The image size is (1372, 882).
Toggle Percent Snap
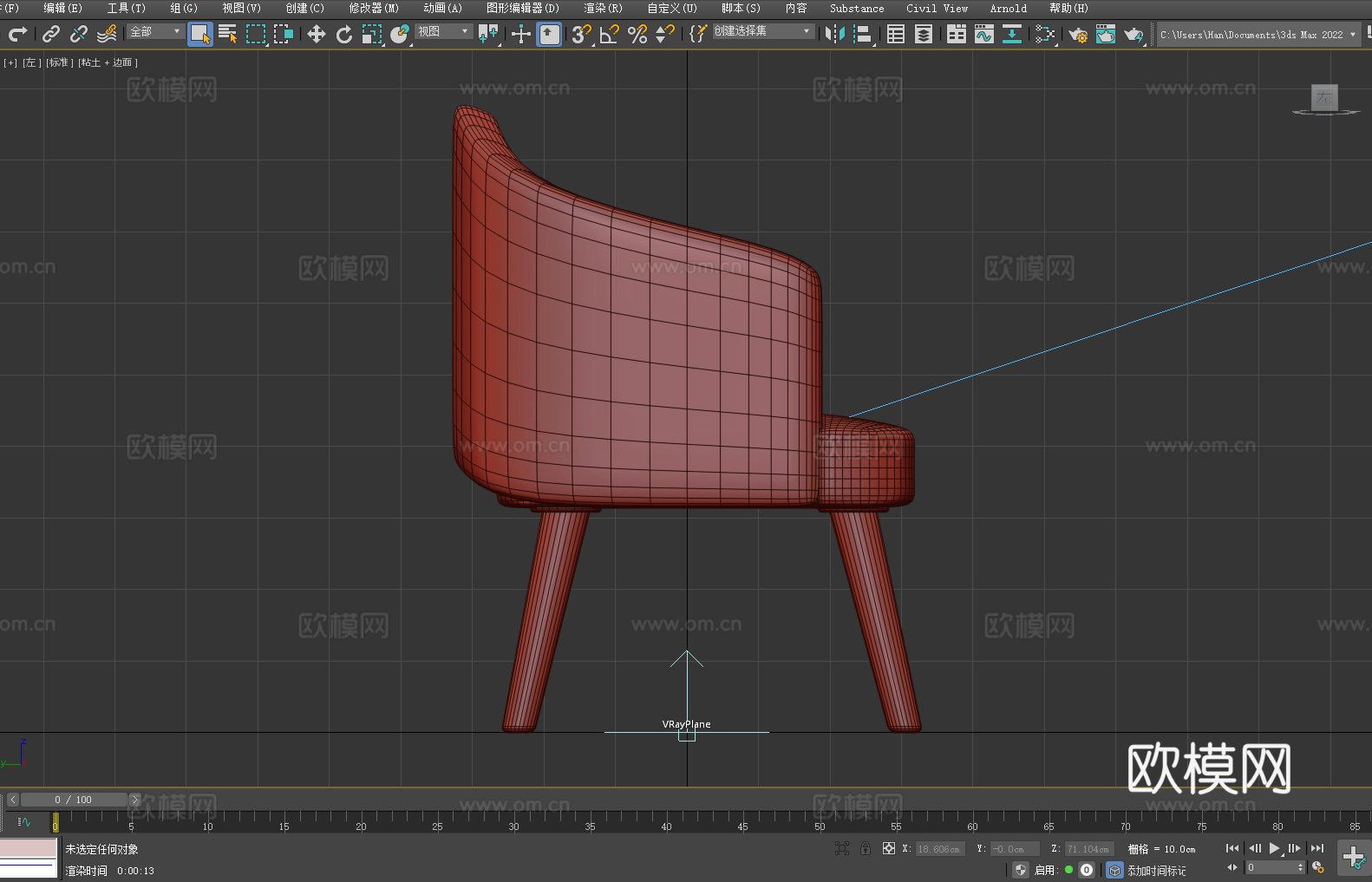coord(637,34)
